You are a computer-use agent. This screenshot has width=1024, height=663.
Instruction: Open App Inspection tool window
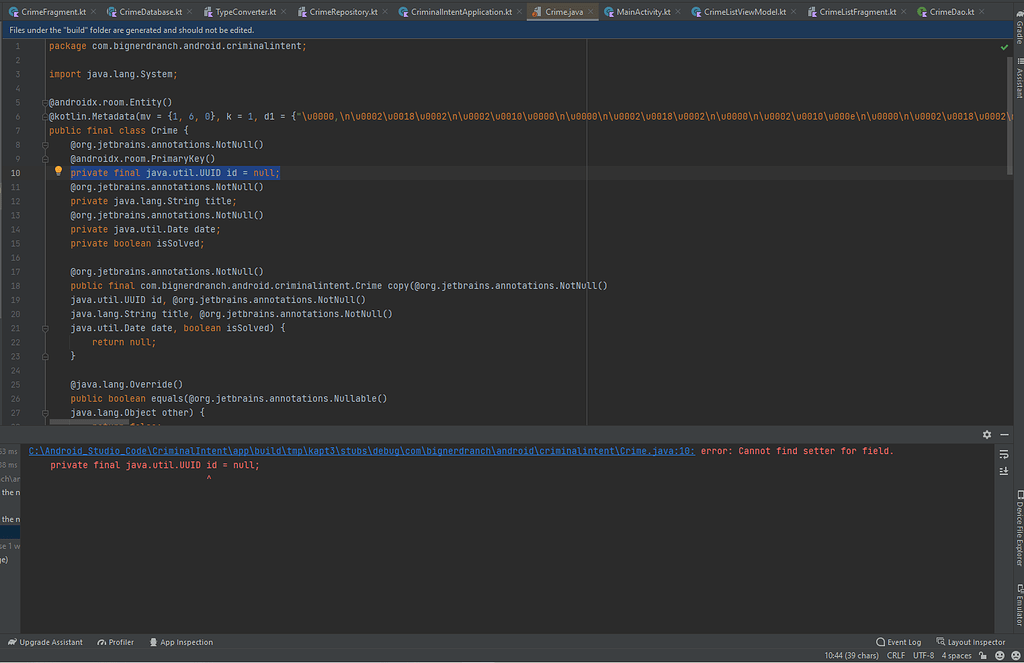(x=181, y=642)
